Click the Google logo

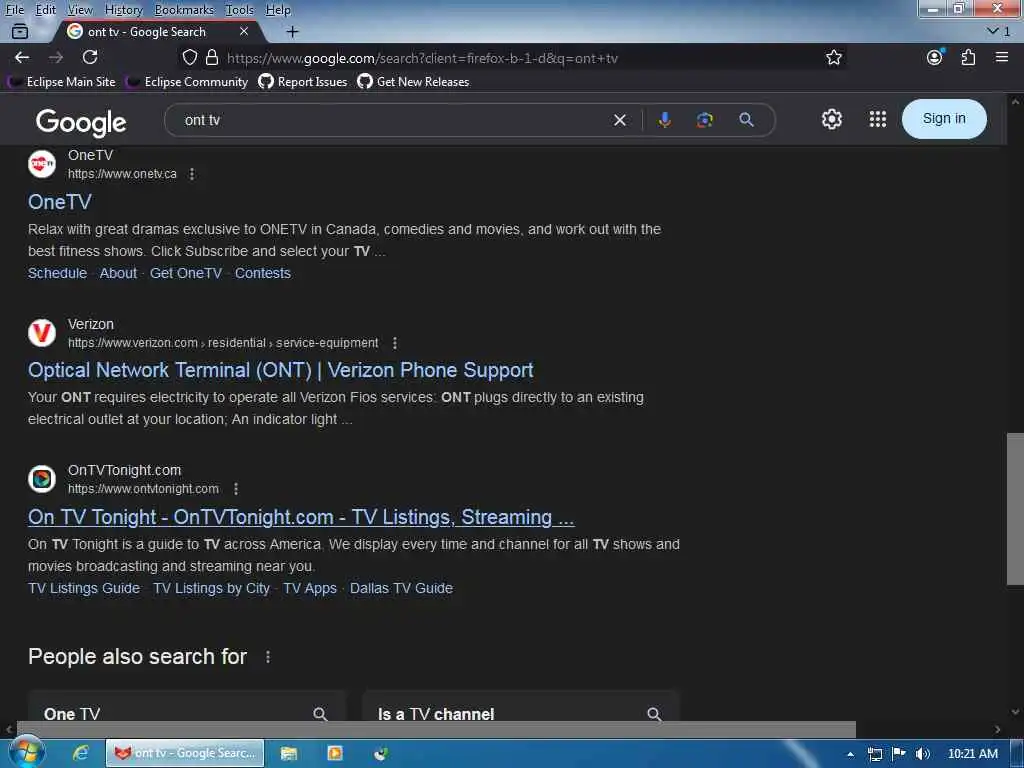pos(81,122)
